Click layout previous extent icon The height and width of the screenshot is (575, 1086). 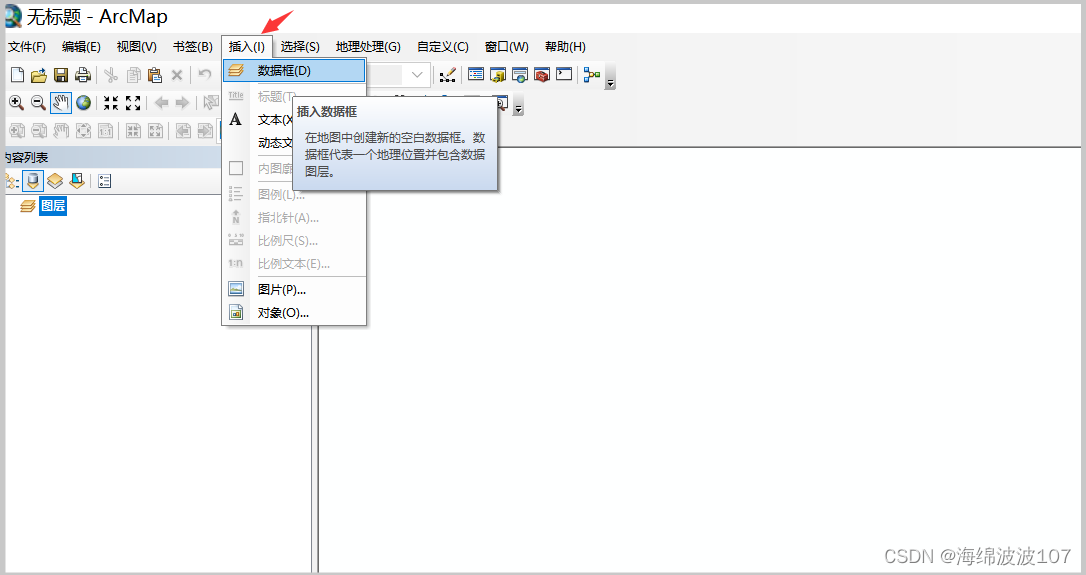pyautogui.click(x=183, y=130)
